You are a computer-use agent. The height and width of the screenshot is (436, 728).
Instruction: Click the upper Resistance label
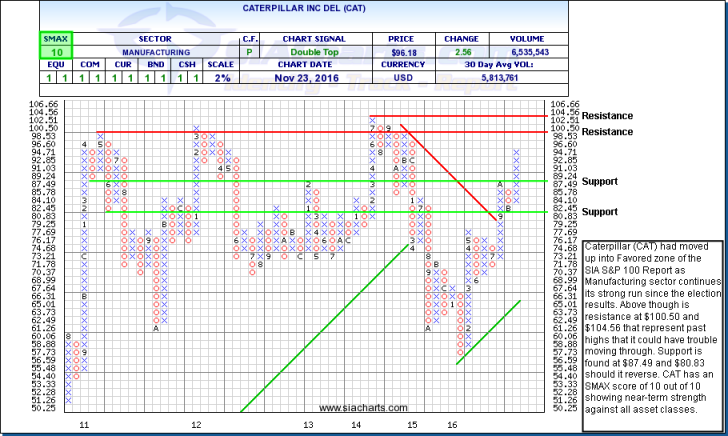608,115
